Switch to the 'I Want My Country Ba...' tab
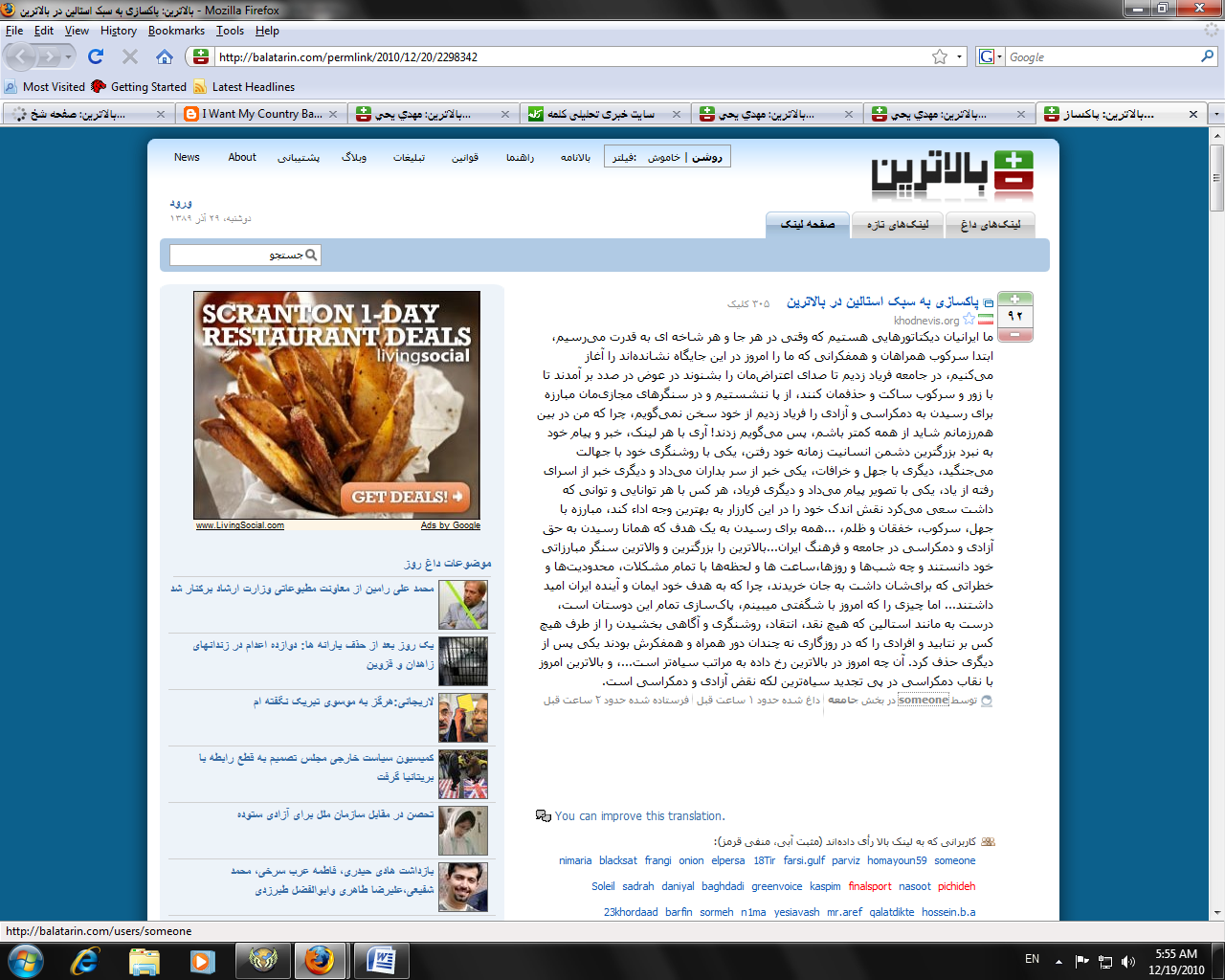 (260, 114)
